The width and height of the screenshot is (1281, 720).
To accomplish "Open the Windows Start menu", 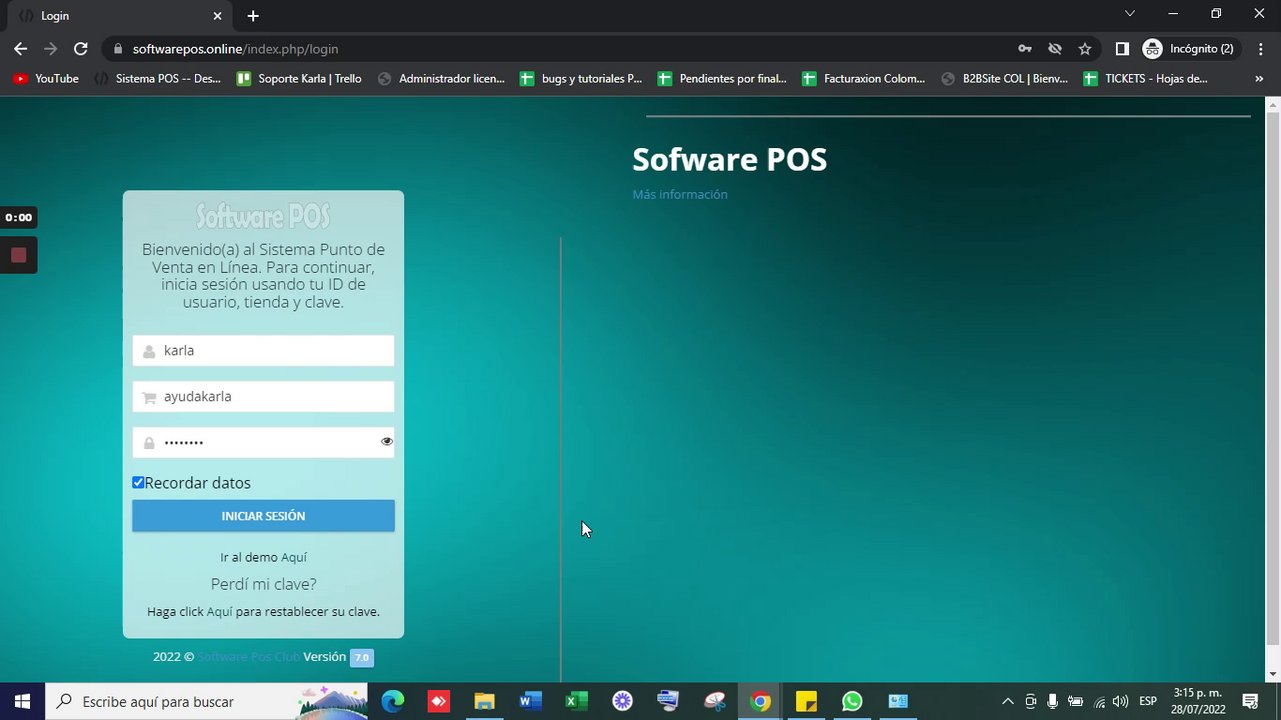I will pyautogui.click(x=22, y=701).
